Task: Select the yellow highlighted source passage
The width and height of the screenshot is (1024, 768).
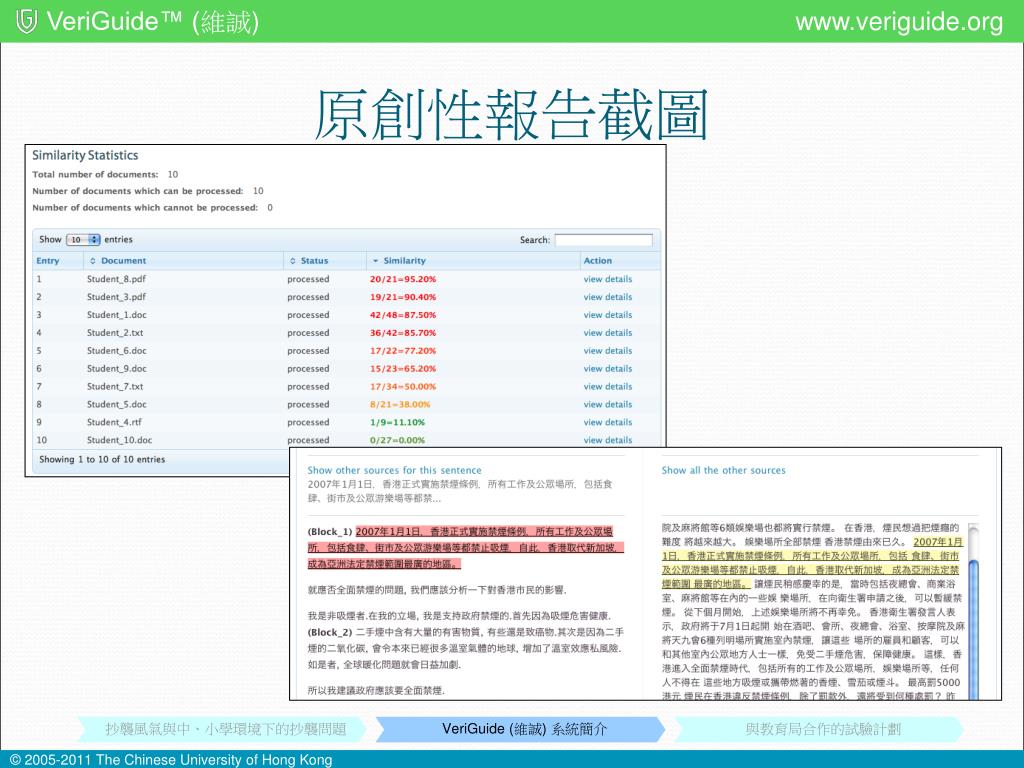Action: [811, 562]
